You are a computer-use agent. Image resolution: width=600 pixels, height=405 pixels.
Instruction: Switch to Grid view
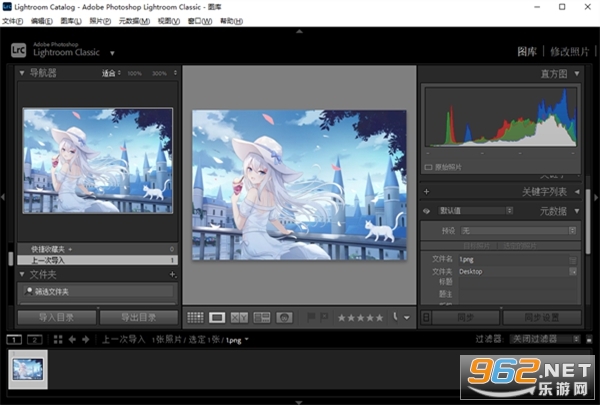point(195,317)
